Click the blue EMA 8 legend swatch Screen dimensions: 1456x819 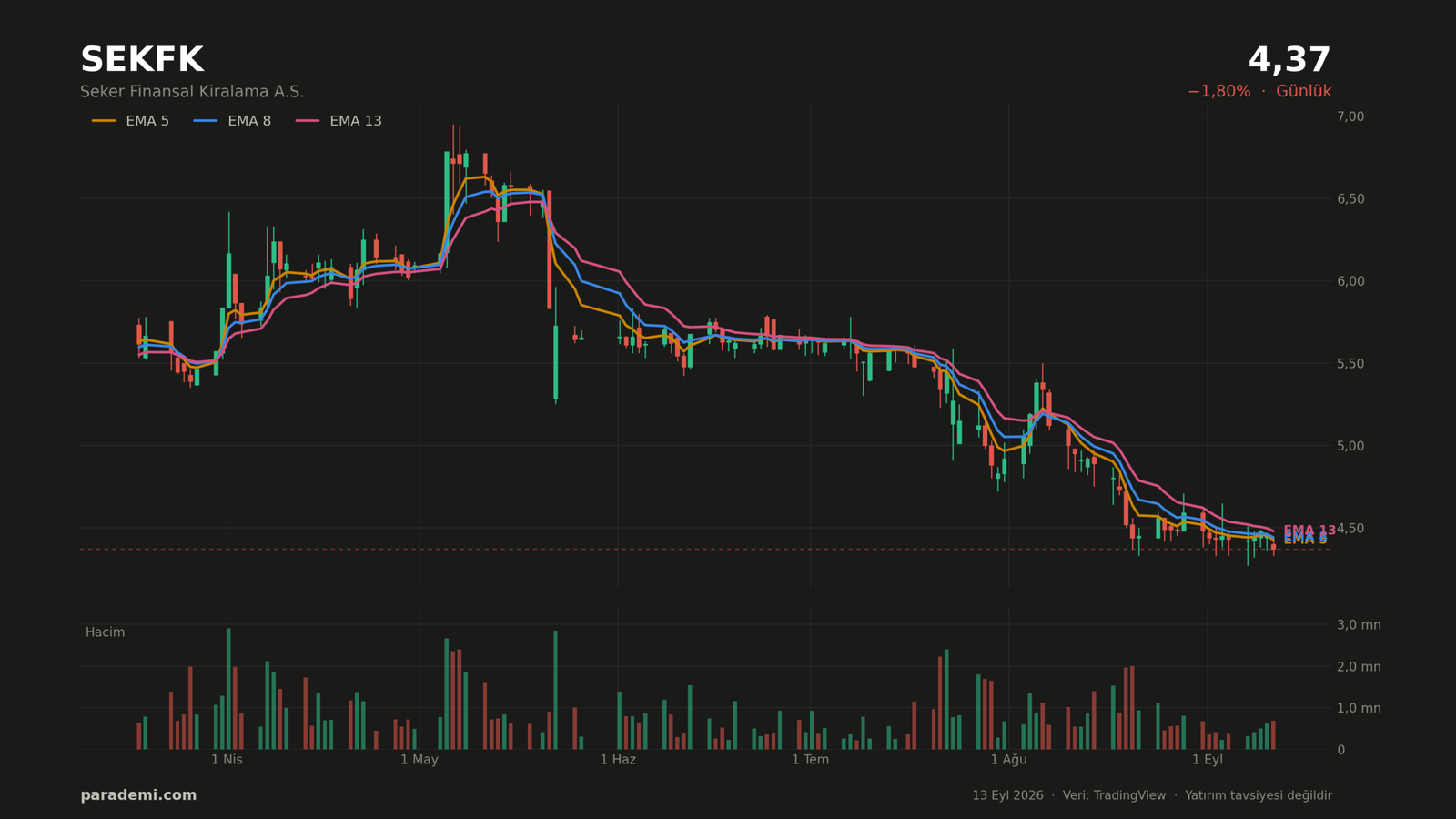pyautogui.click(x=206, y=121)
